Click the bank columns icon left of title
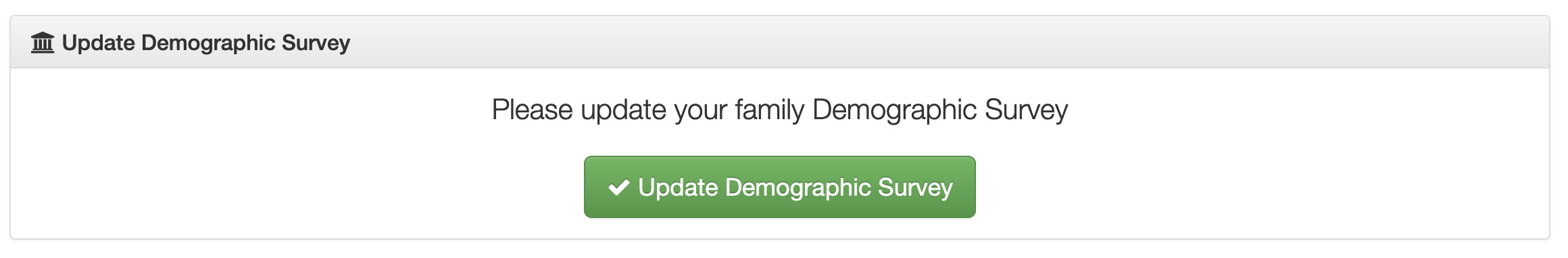The image size is (1568, 258). pyautogui.click(x=43, y=43)
